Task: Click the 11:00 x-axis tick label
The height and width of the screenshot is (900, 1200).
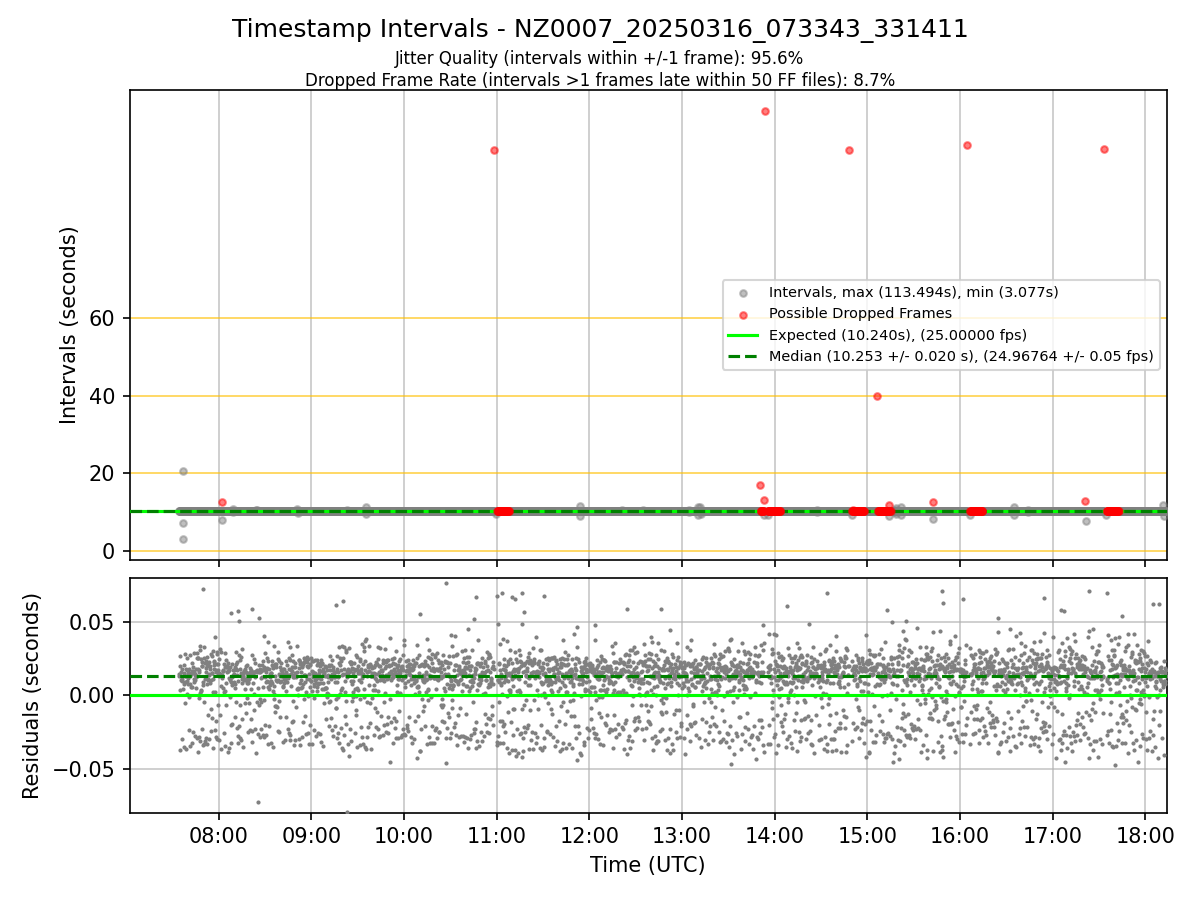Action: coord(497,836)
